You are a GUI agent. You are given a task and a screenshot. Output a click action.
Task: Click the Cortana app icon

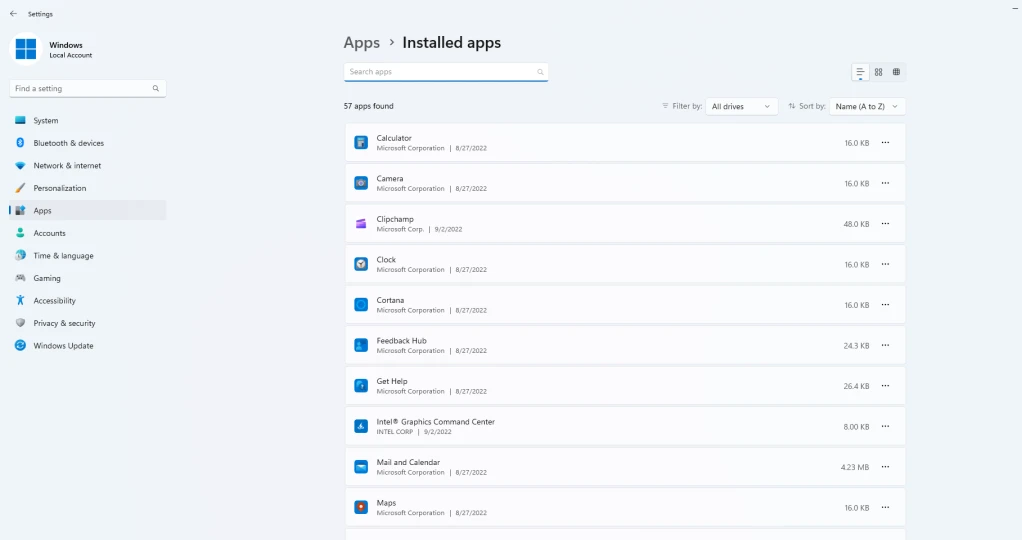point(361,305)
